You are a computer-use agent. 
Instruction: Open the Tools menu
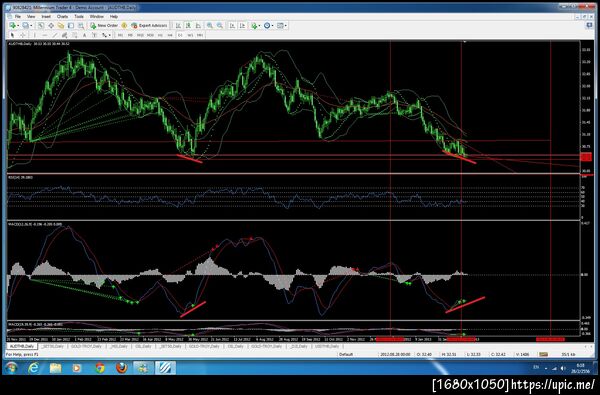[79, 16]
